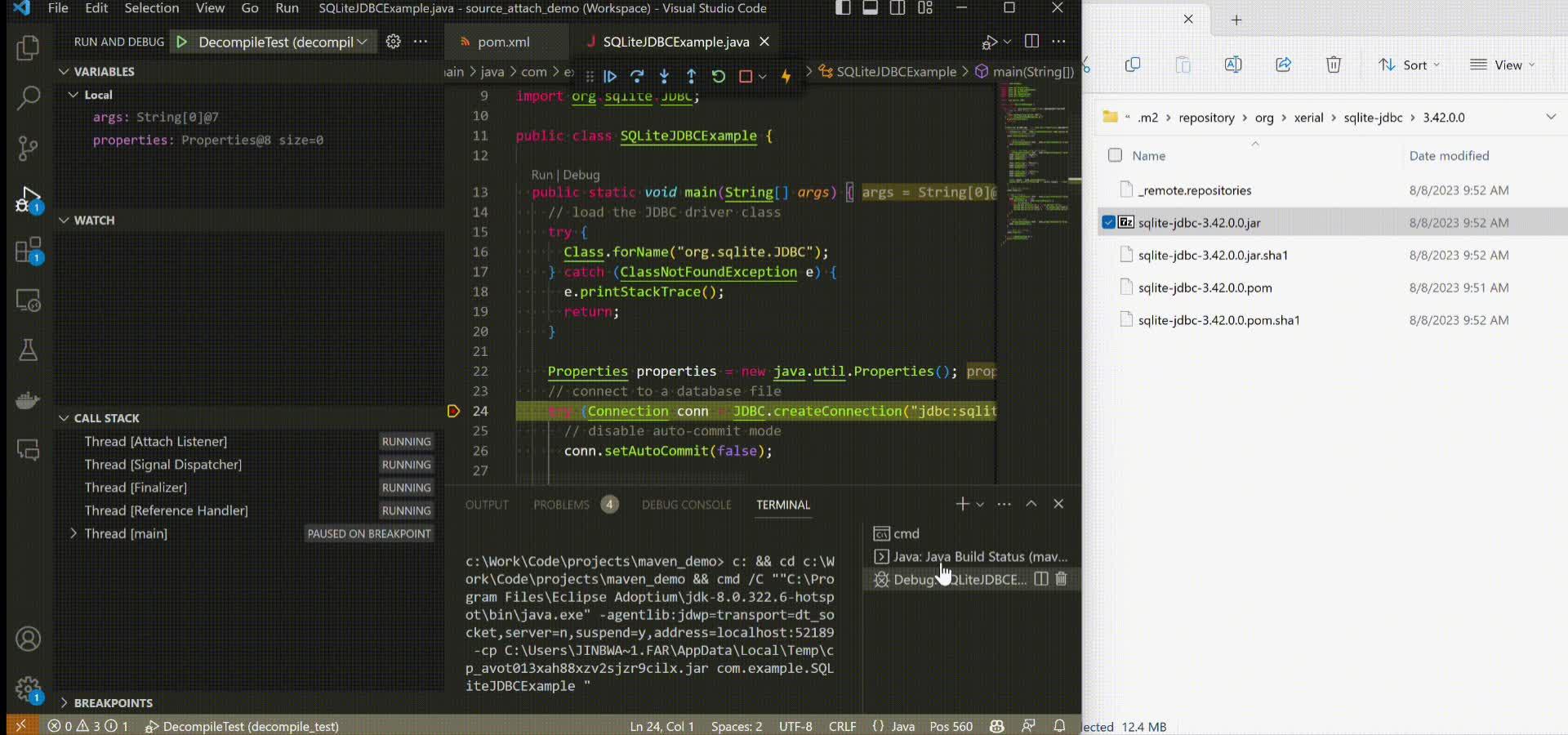This screenshot has width=1568, height=735.
Task: Click Hot Code Replace lightning icon
Action: click(x=786, y=76)
